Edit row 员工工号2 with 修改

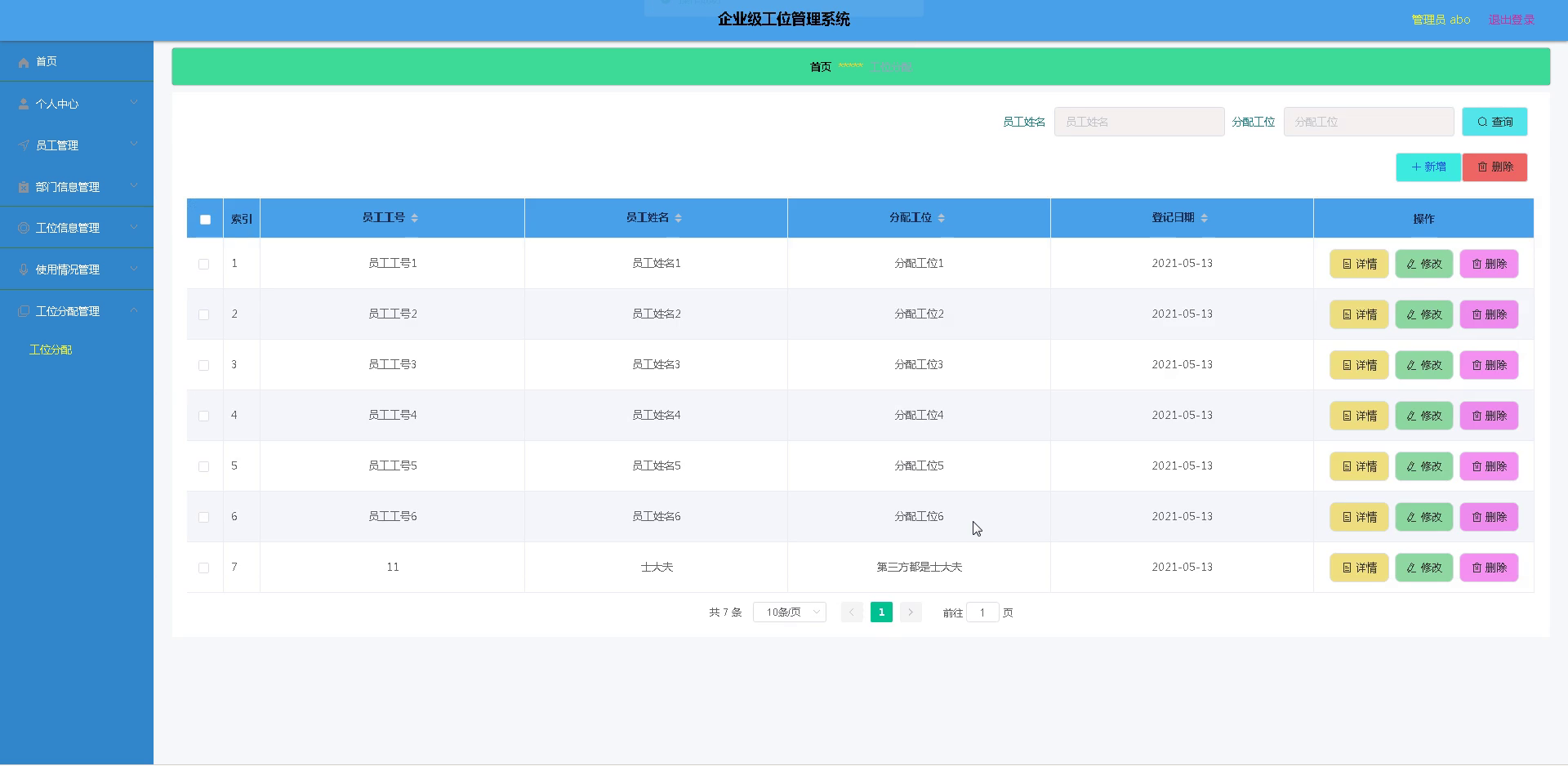pyautogui.click(x=1424, y=314)
